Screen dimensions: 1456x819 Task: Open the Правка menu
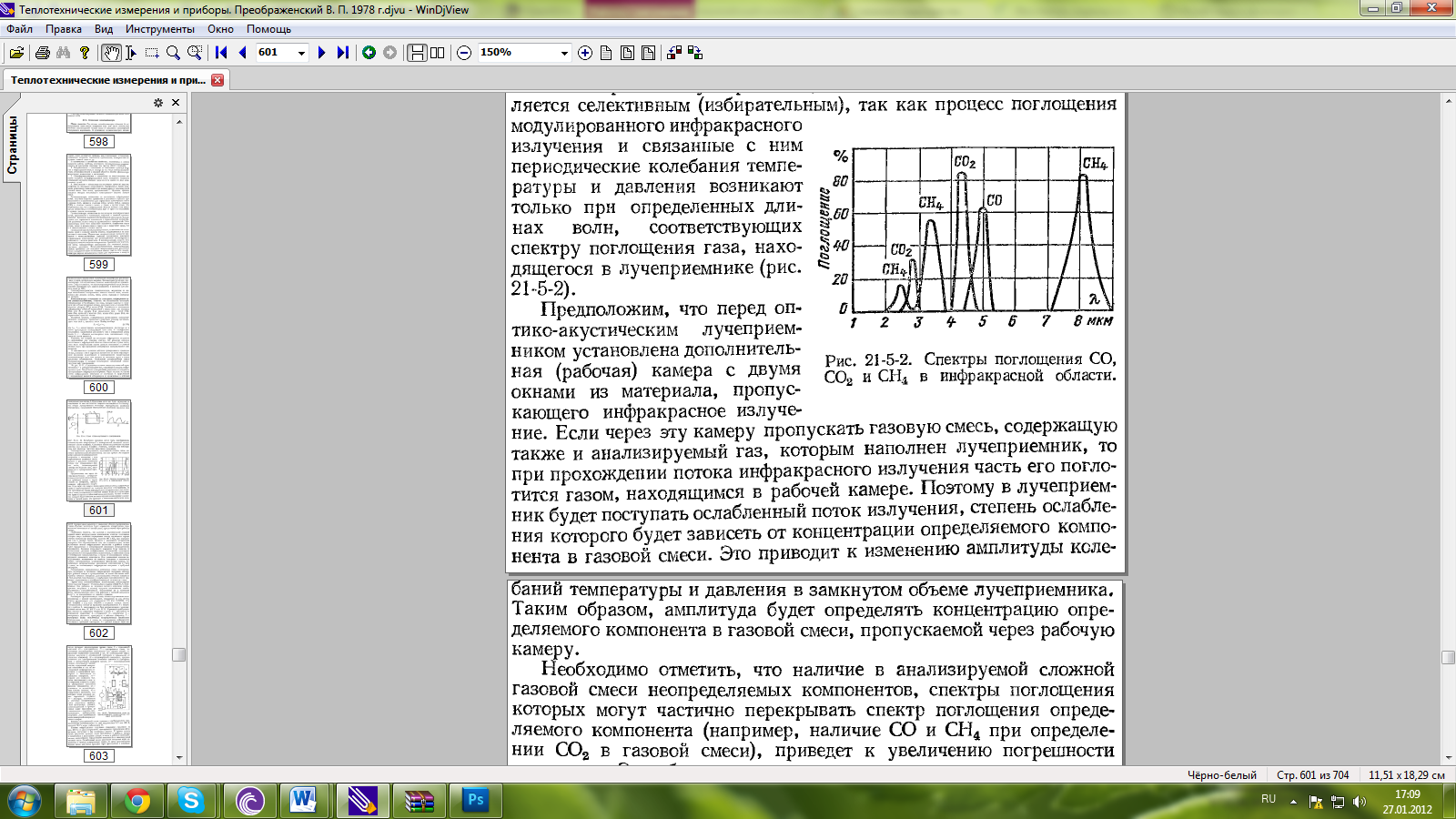tap(64, 29)
